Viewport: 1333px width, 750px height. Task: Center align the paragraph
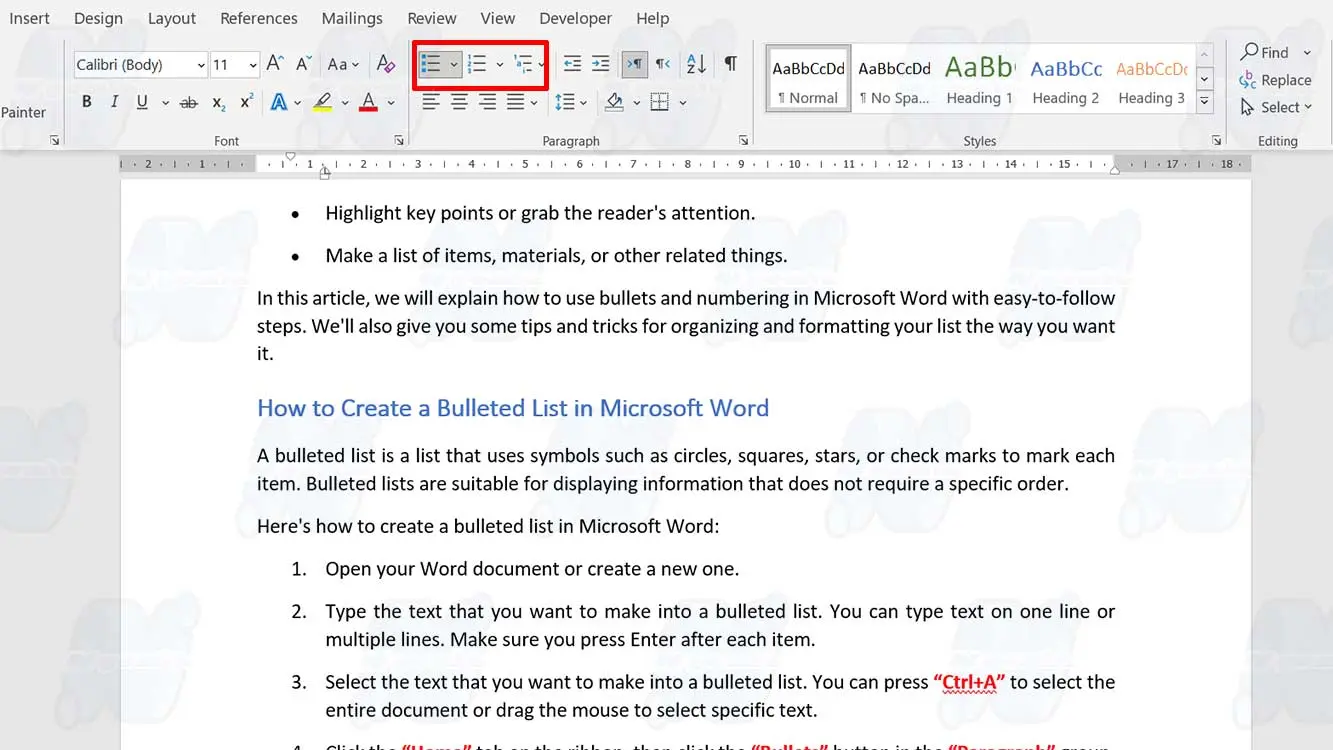pyautogui.click(x=459, y=102)
